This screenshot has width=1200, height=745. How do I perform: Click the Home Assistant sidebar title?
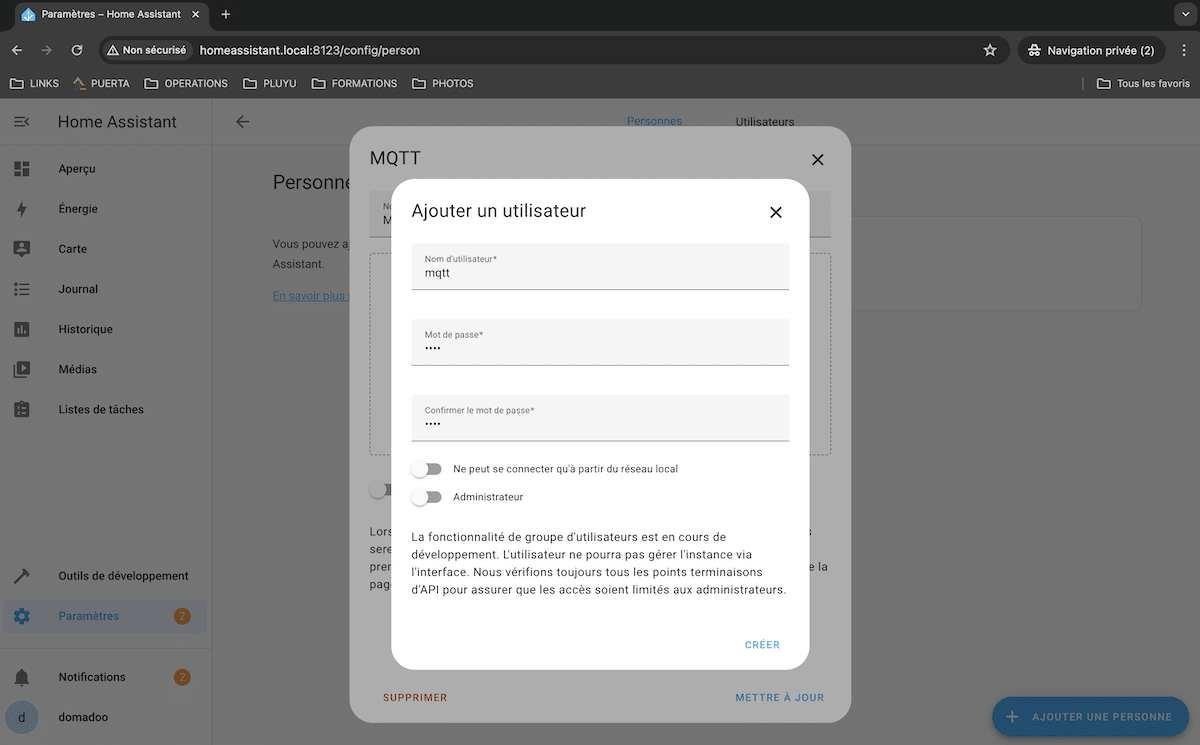(117, 122)
